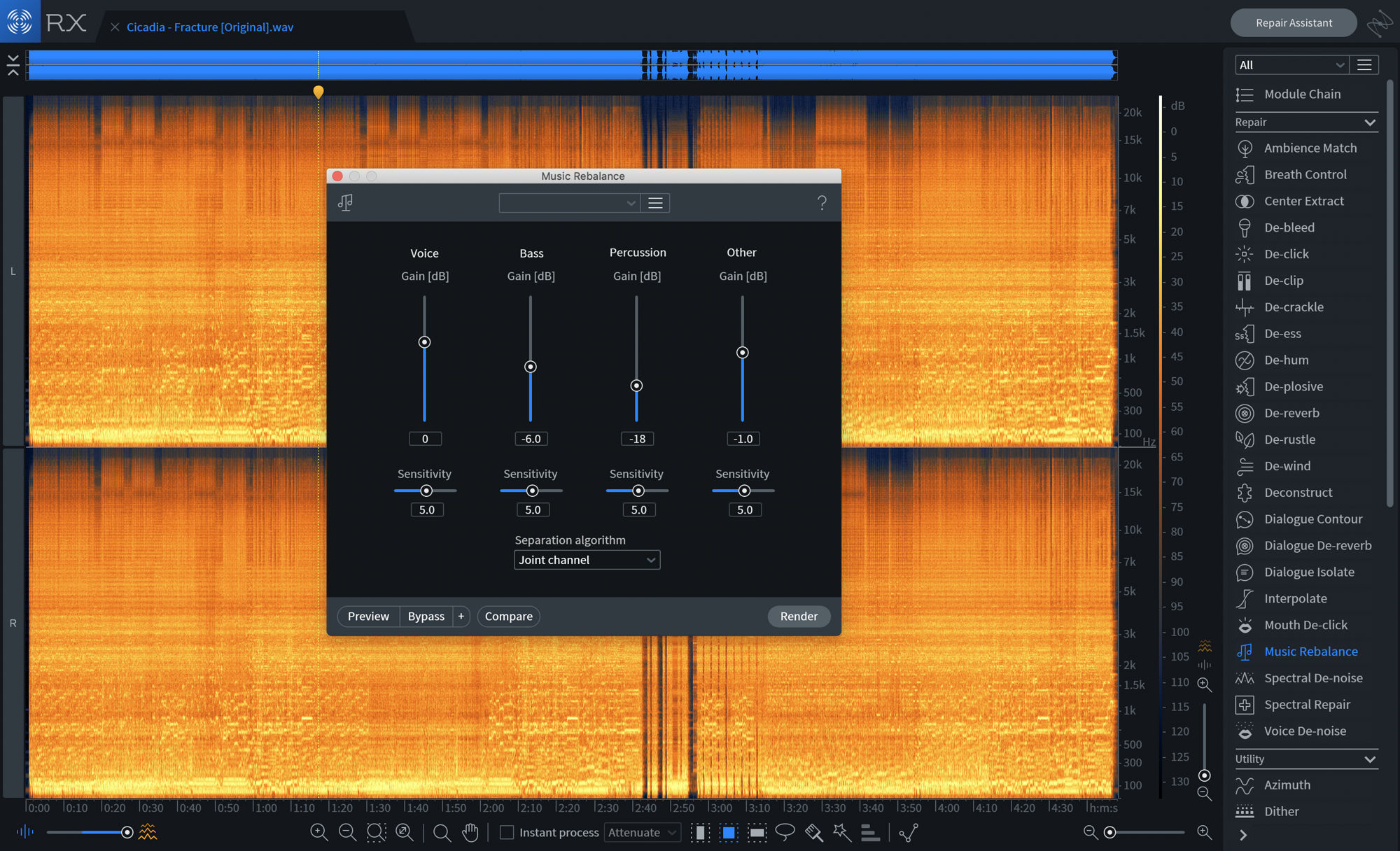
Task: Open the Attenuate mode dropdown
Action: coord(642,832)
